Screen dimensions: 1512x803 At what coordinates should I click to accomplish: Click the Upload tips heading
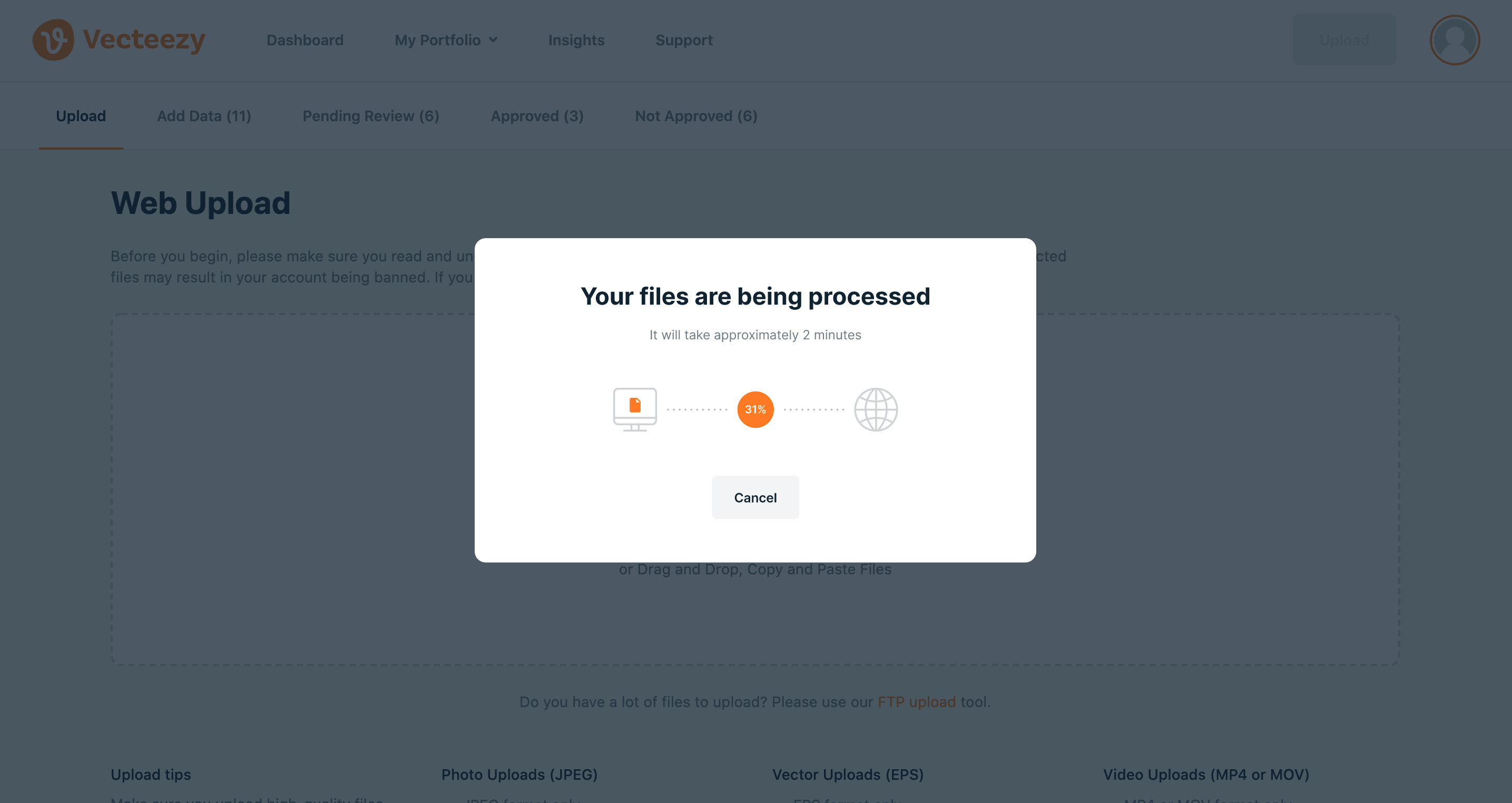(151, 775)
